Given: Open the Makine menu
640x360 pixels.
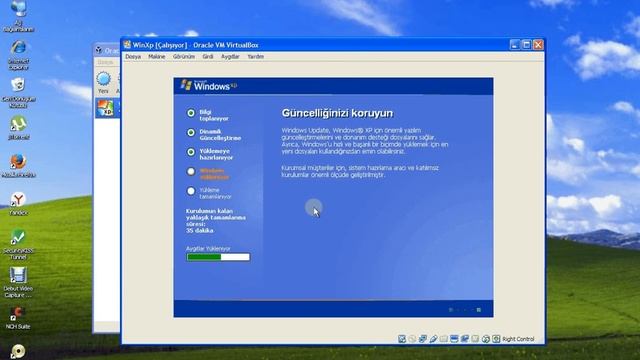Looking at the screenshot, I should click(x=157, y=56).
